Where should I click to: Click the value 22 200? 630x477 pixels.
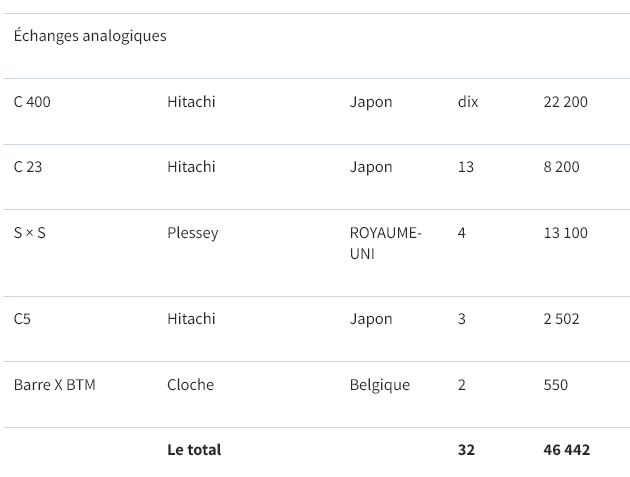click(565, 102)
